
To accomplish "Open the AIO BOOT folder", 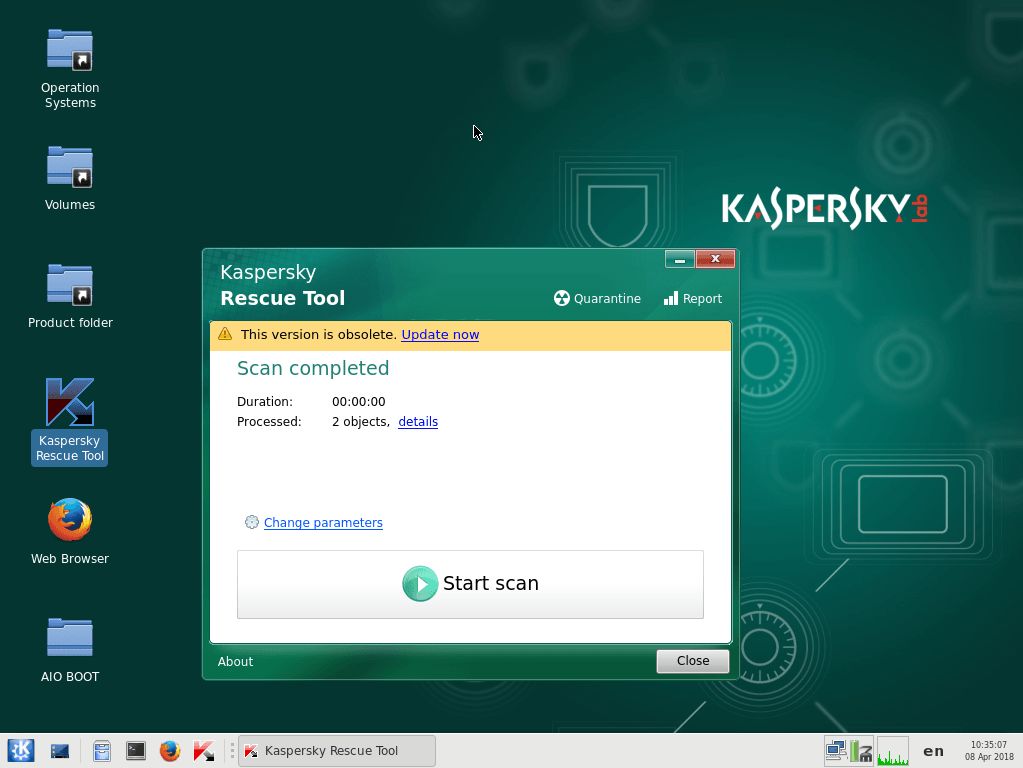I will [69, 637].
